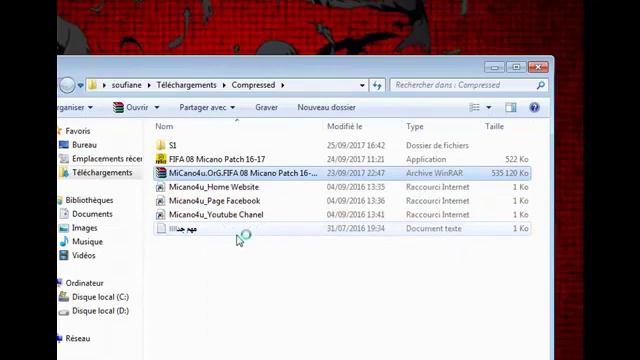This screenshot has width=640, height=360.
Task: Open the recent pages dropdown arrow by navigation buttons
Action: click(x=80, y=85)
